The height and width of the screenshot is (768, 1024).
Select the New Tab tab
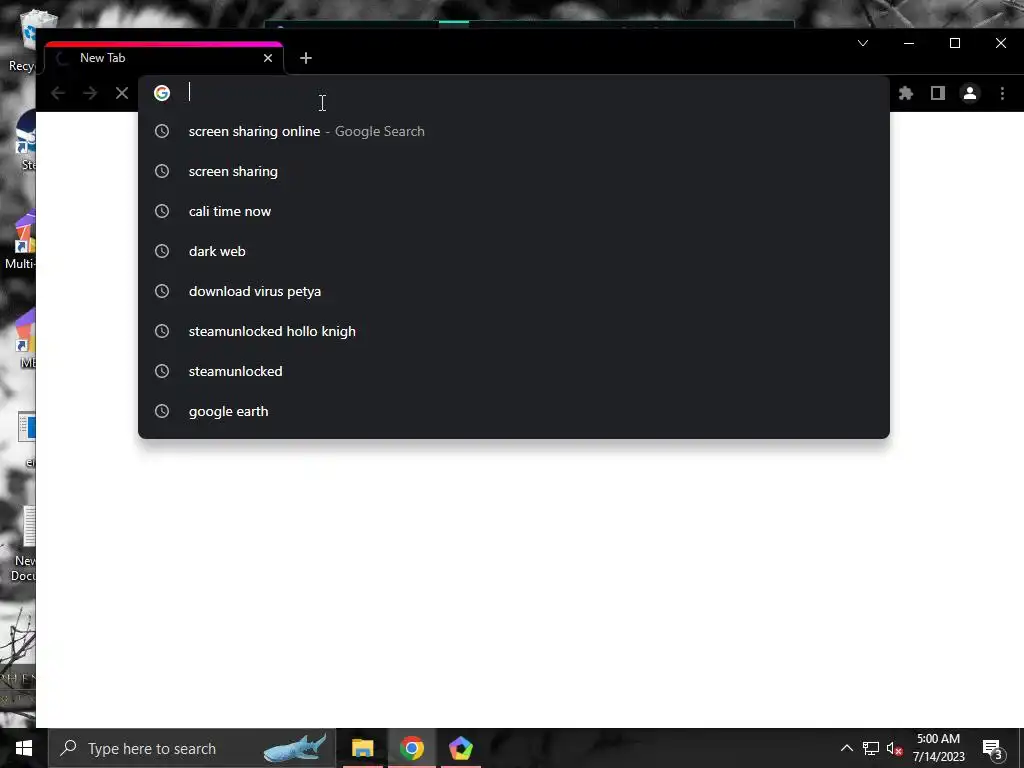click(164, 58)
